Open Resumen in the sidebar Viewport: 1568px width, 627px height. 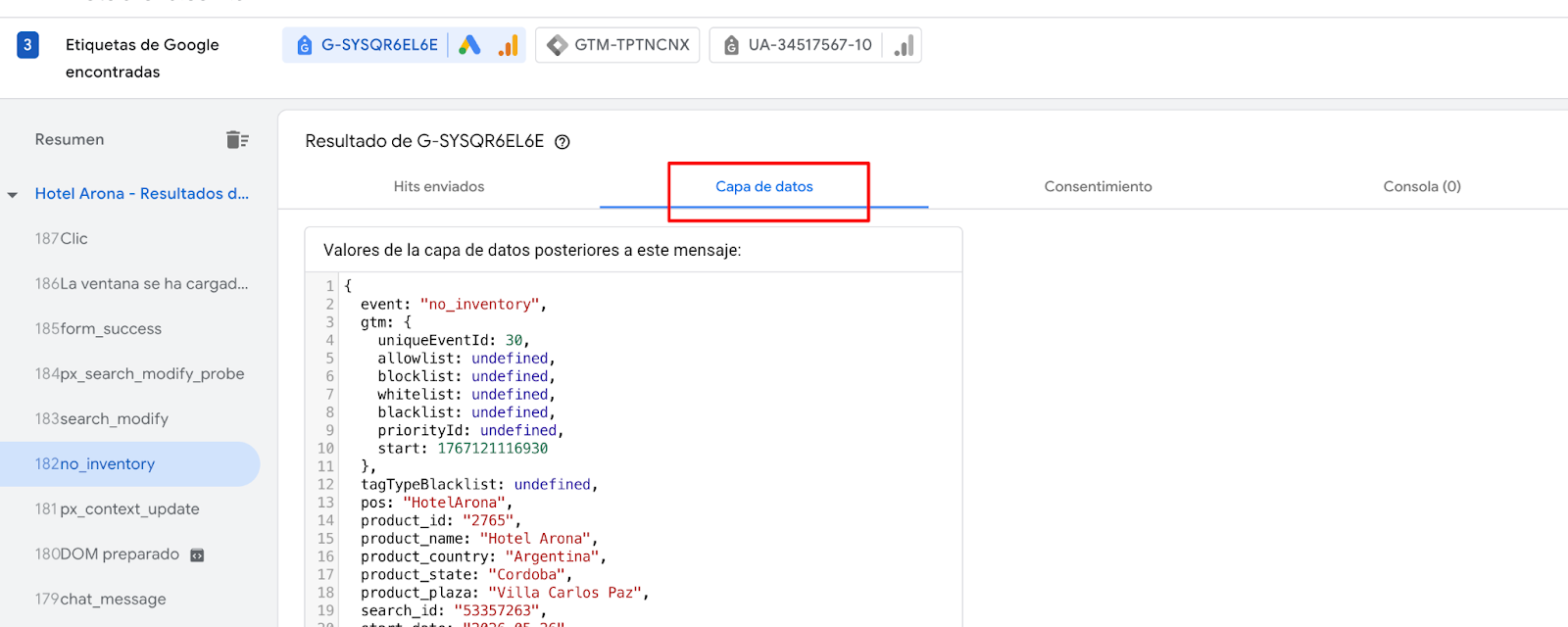(70, 140)
